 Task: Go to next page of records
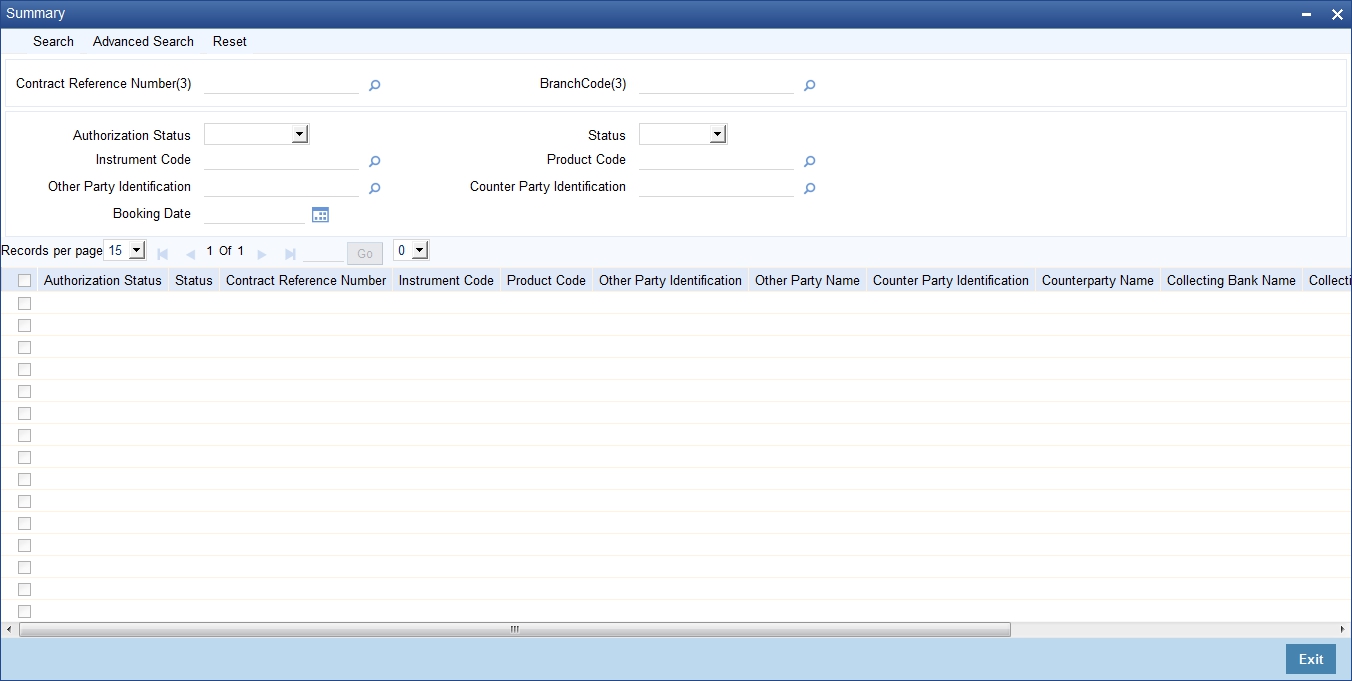[262, 254]
